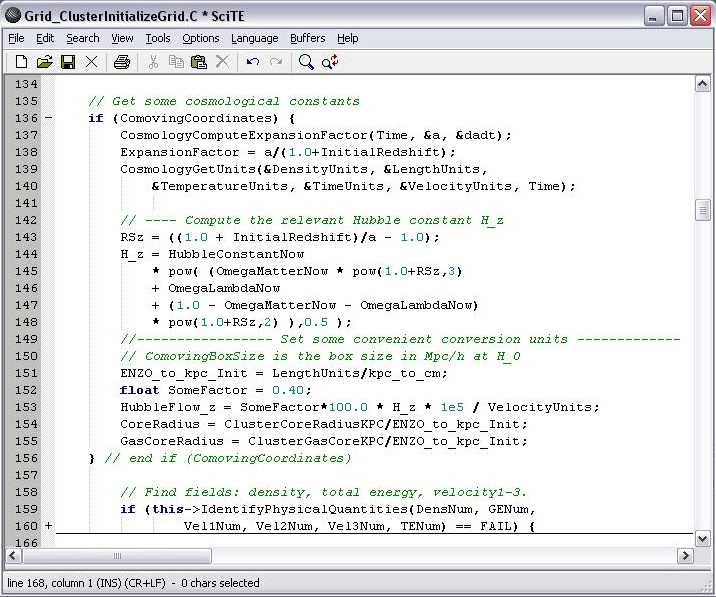Click the Paste clipboard icon in toolbar
The image size is (716, 597).
pyautogui.click(x=199, y=62)
